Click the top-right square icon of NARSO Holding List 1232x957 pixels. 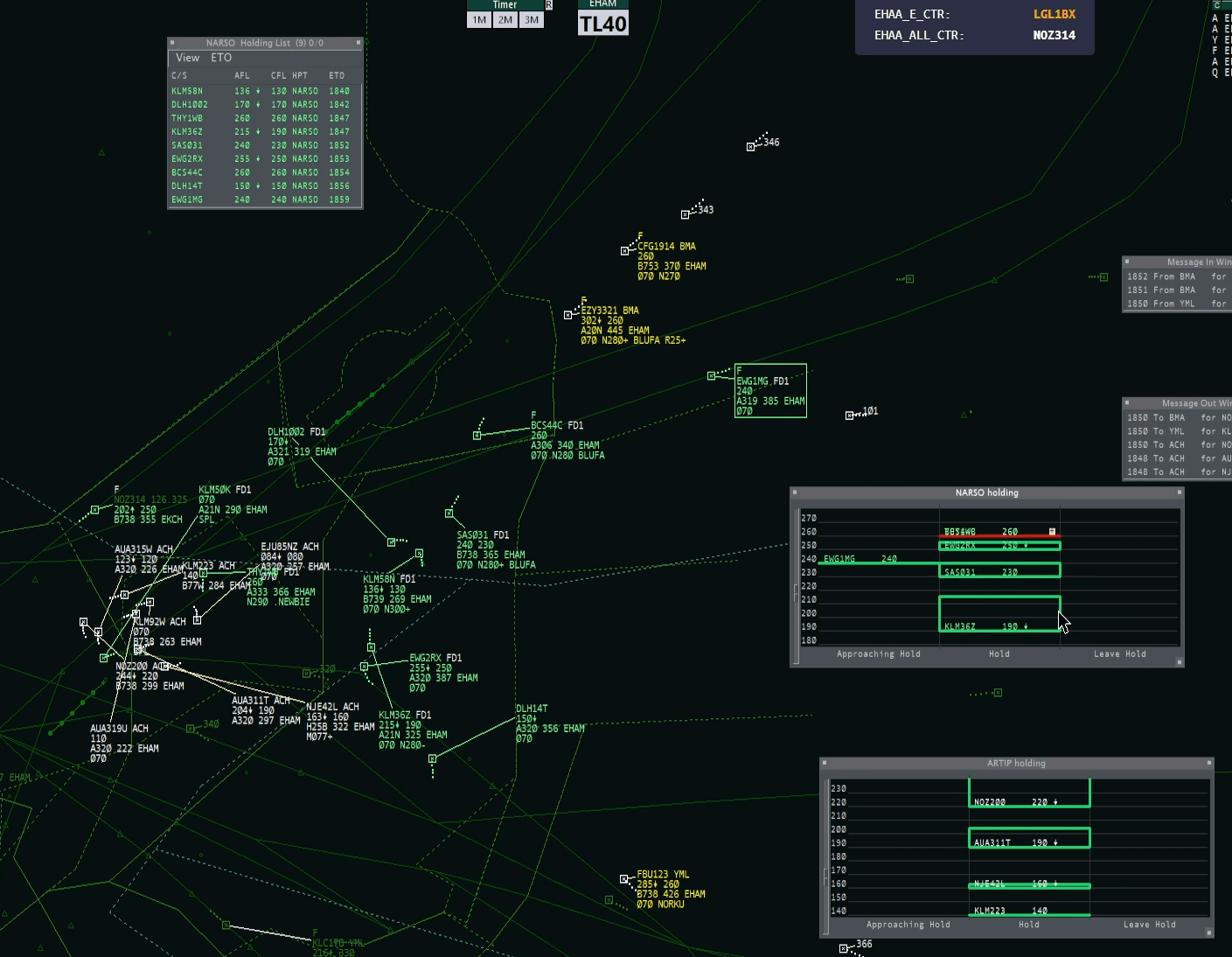(x=358, y=42)
